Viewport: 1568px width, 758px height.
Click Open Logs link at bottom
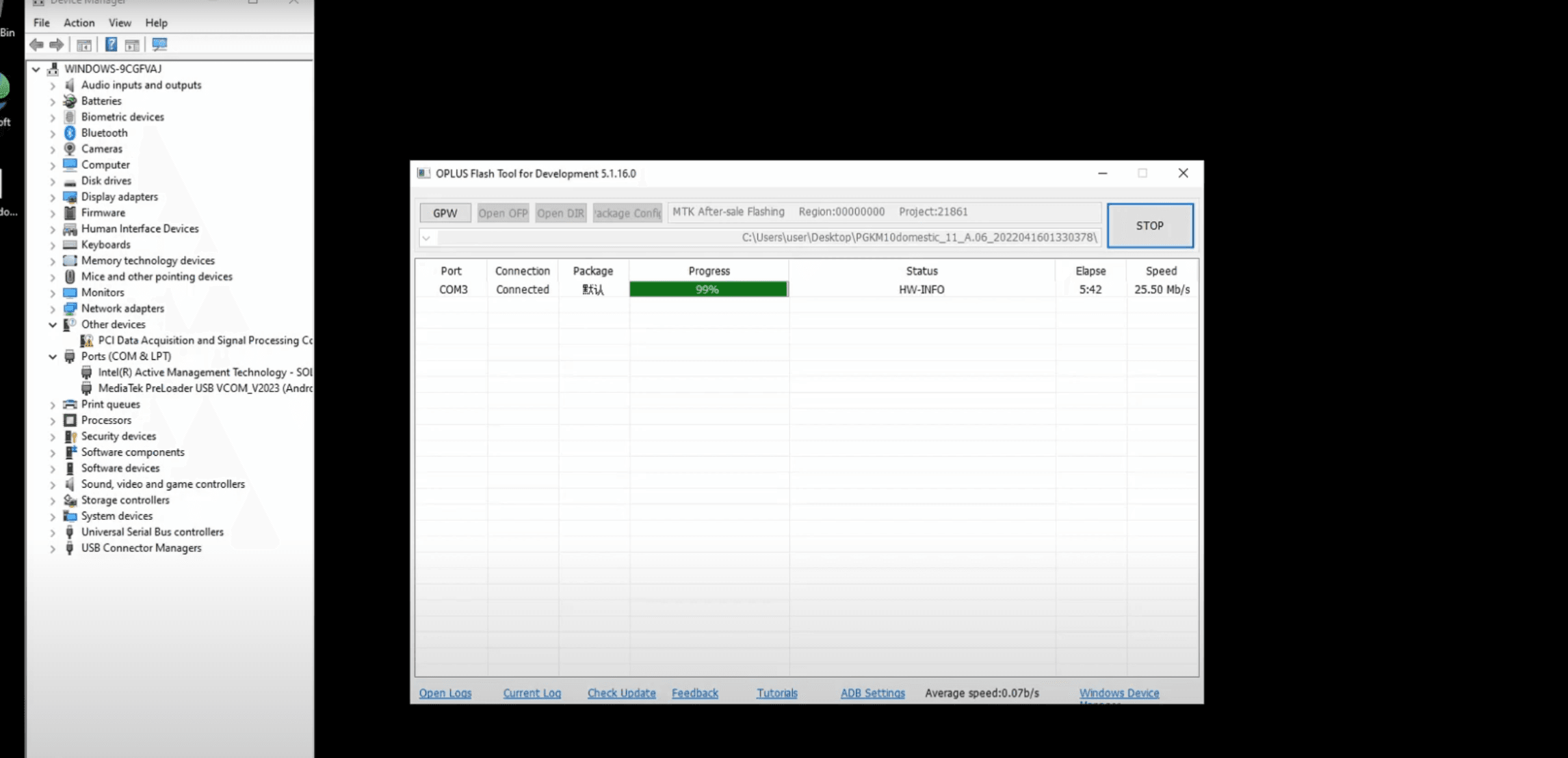(444, 693)
